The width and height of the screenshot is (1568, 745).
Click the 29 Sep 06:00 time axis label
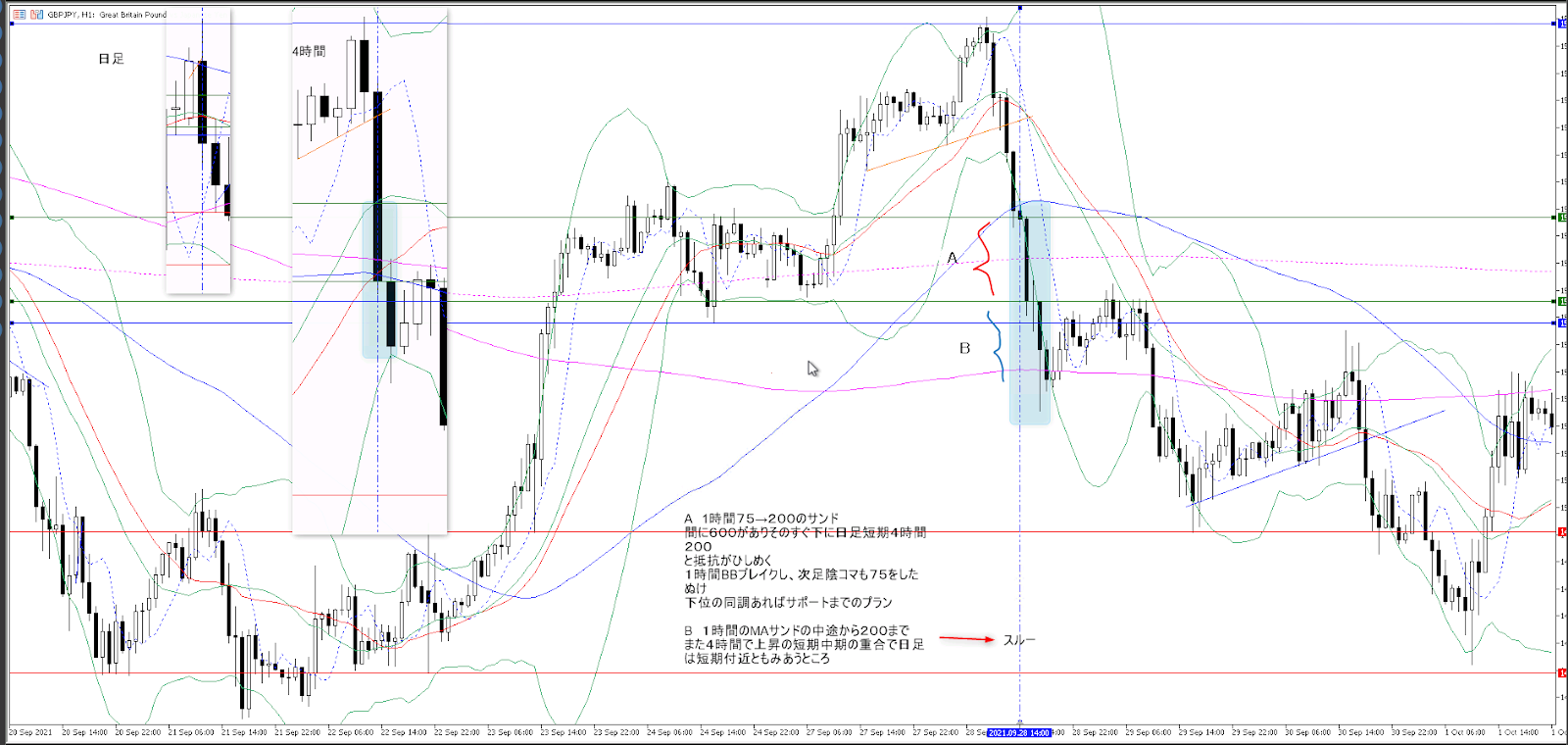(1149, 732)
